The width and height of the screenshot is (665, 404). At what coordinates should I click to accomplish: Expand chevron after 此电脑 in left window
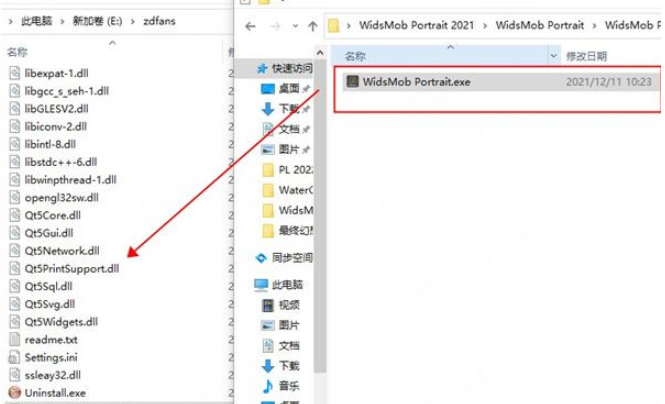[62, 21]
